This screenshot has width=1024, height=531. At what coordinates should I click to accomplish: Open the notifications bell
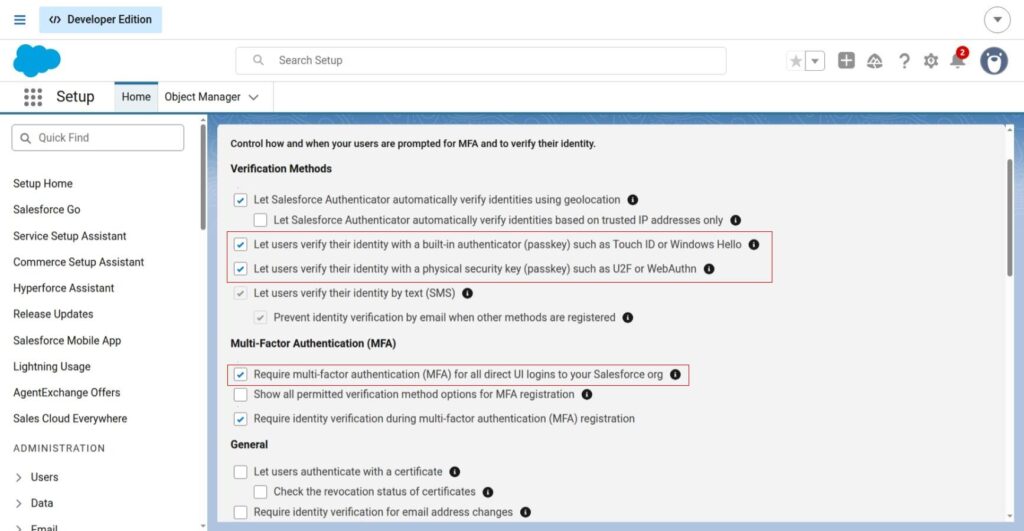coord(958,59)
